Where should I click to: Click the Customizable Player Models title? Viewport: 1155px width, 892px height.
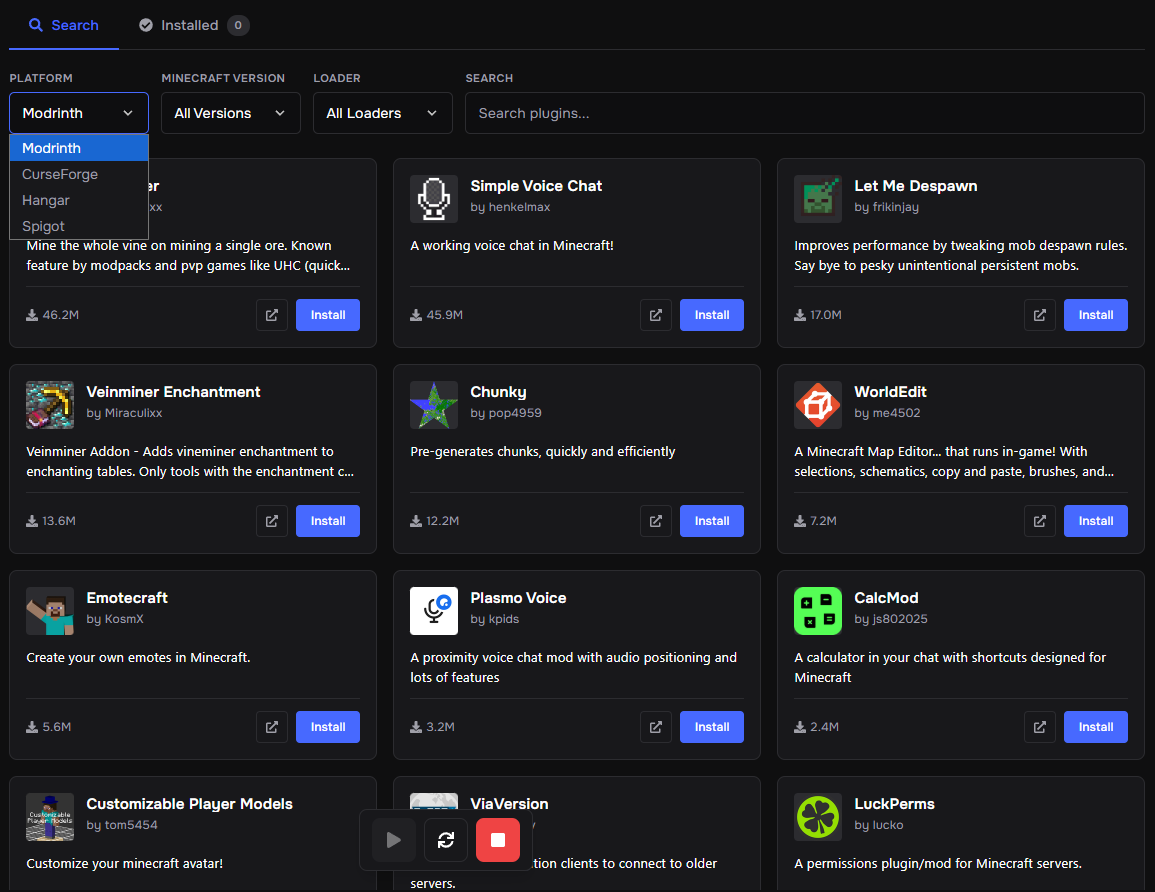(x=189, y=804)
